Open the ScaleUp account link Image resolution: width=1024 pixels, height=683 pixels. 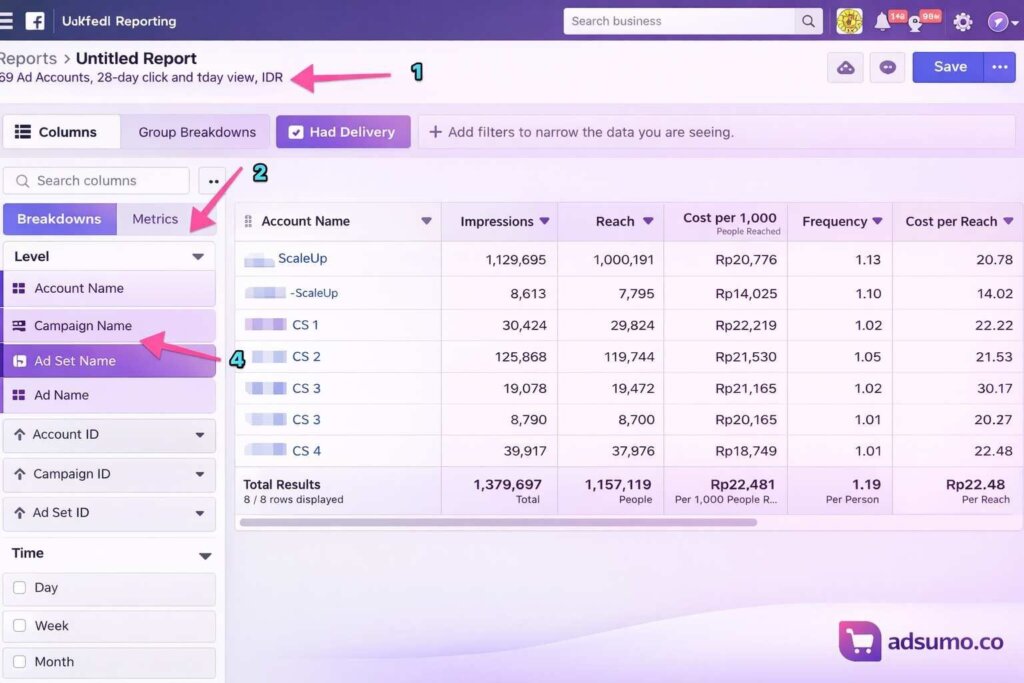tap(302, 258)
